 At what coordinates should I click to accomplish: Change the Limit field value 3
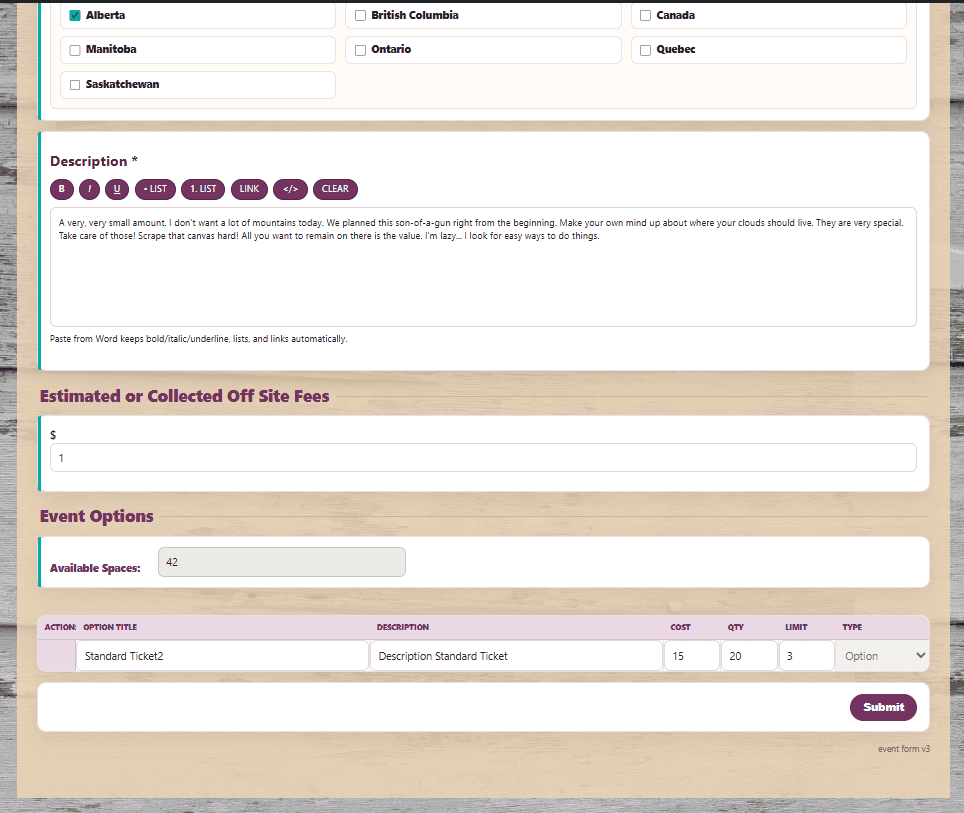(806, 656)
